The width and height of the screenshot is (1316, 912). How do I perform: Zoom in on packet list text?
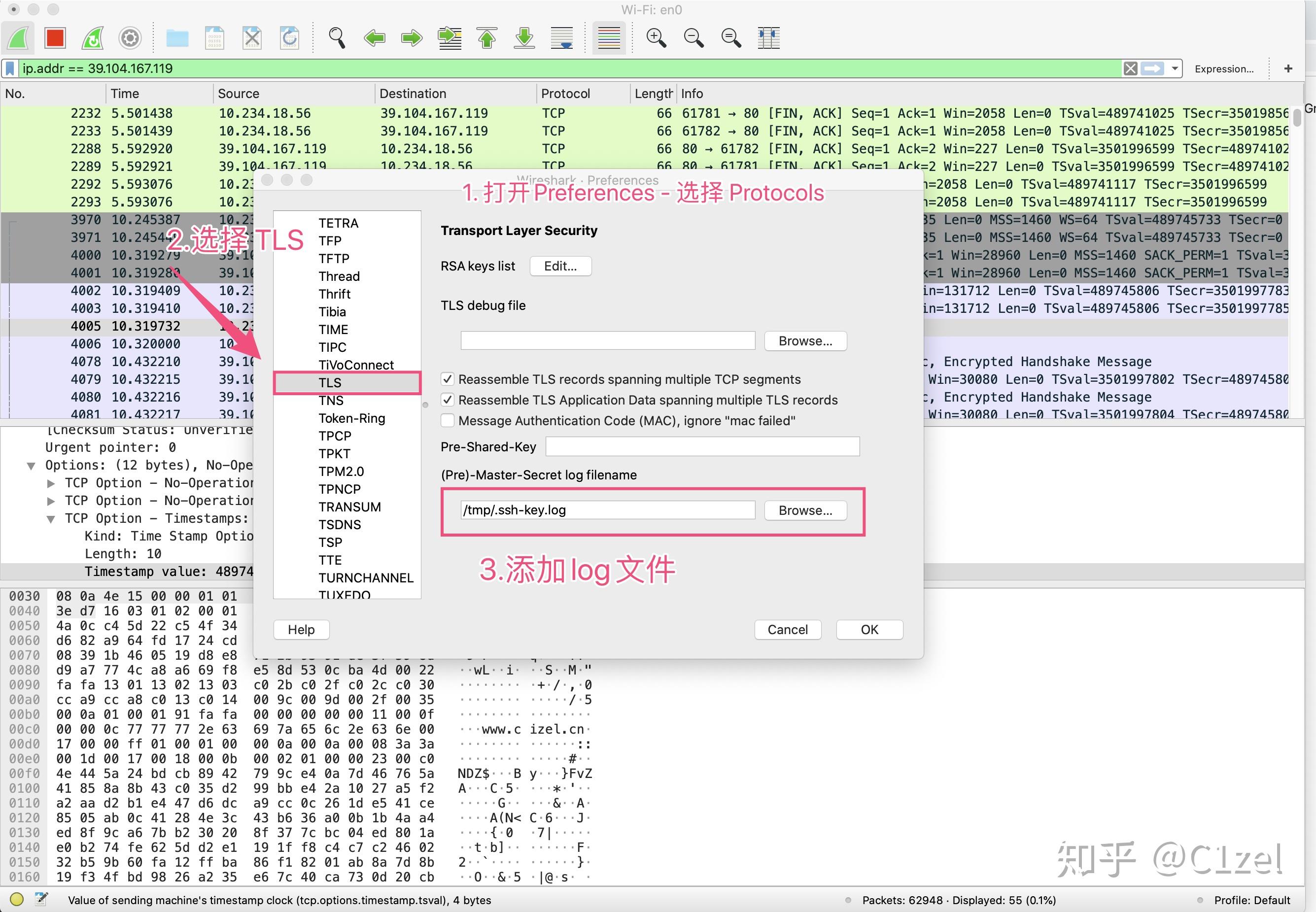click(x=657, y=38)
